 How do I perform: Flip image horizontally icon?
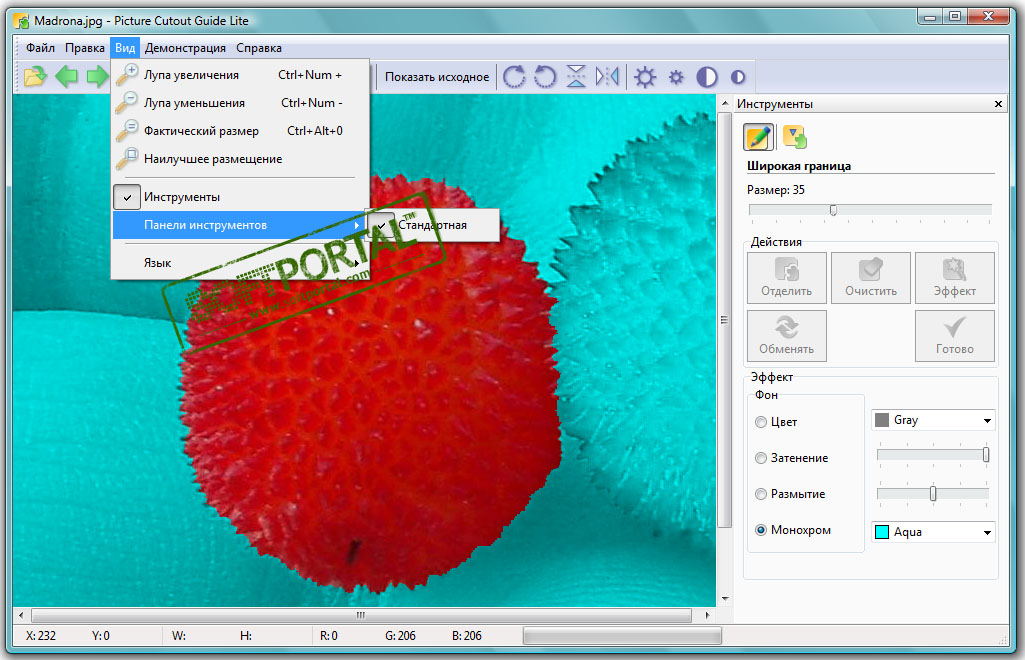(x=607, y=77)
